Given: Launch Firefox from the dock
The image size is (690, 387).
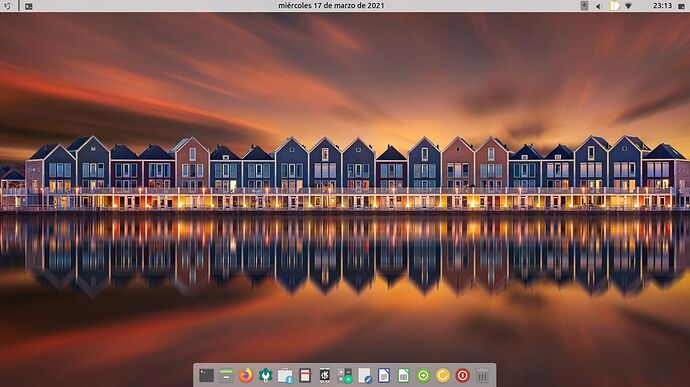Looking at the screenshot, I should [x=246, y=376].
